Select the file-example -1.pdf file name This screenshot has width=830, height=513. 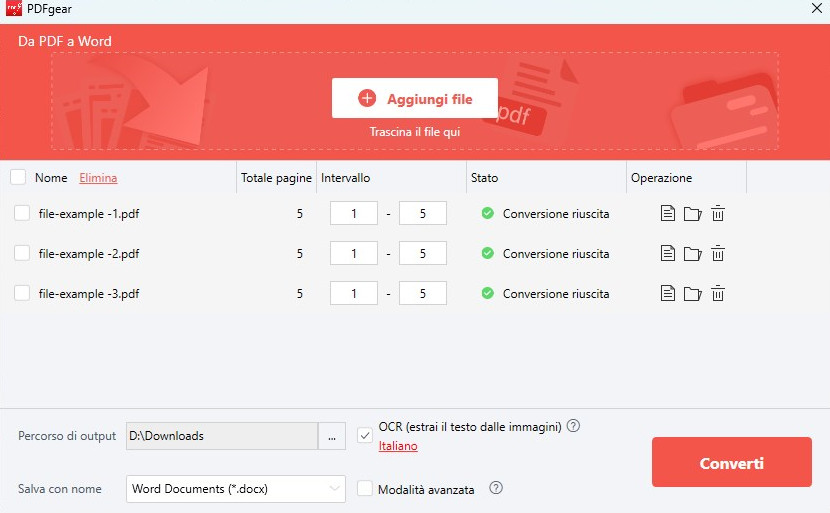click(89, 214)
